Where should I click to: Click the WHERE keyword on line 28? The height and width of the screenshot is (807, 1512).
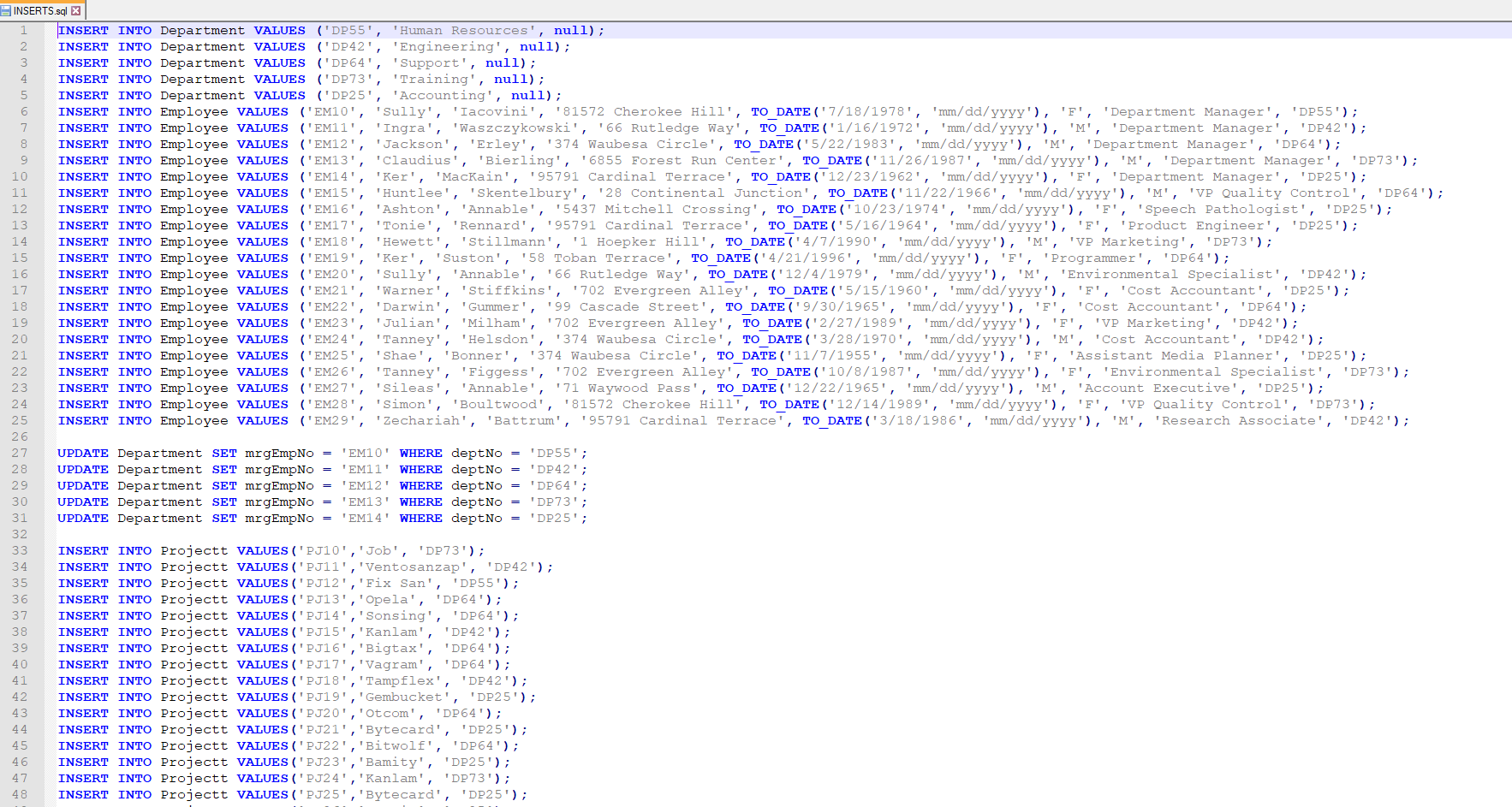(420, 469)
